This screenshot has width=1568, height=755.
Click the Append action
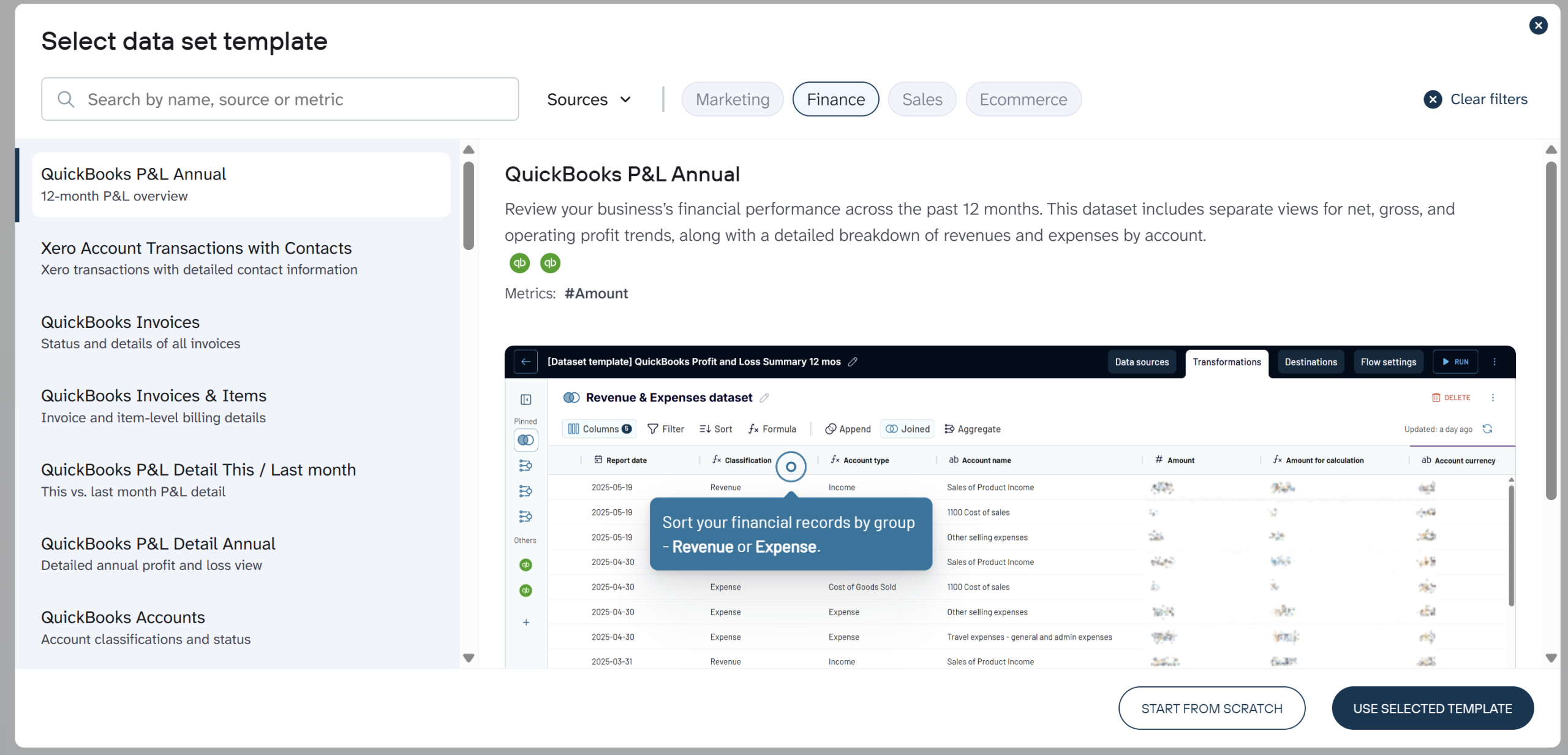click(x=848, y=428)
